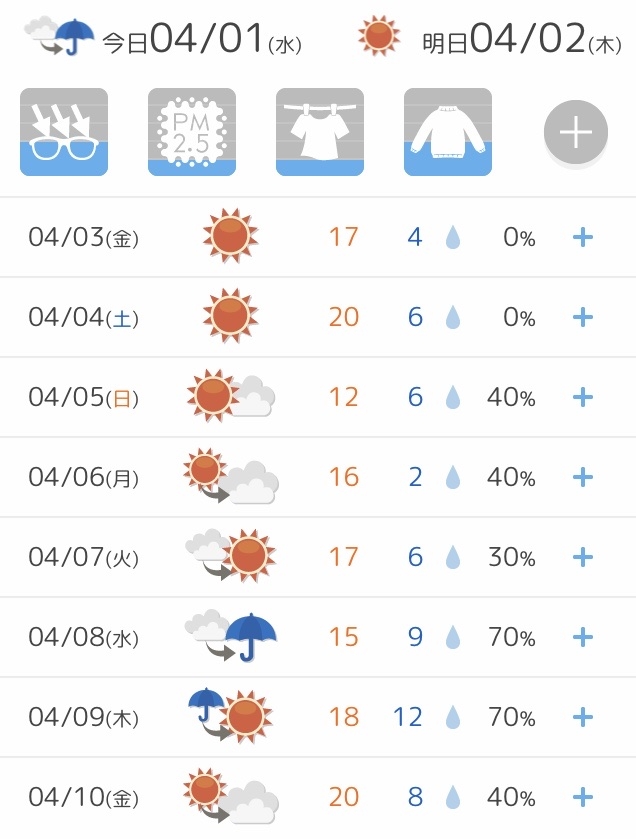The width and height of the screenshot is (636, 839).
Task: Switch to the 明日 04/02 tab
Action: [489, 37]
